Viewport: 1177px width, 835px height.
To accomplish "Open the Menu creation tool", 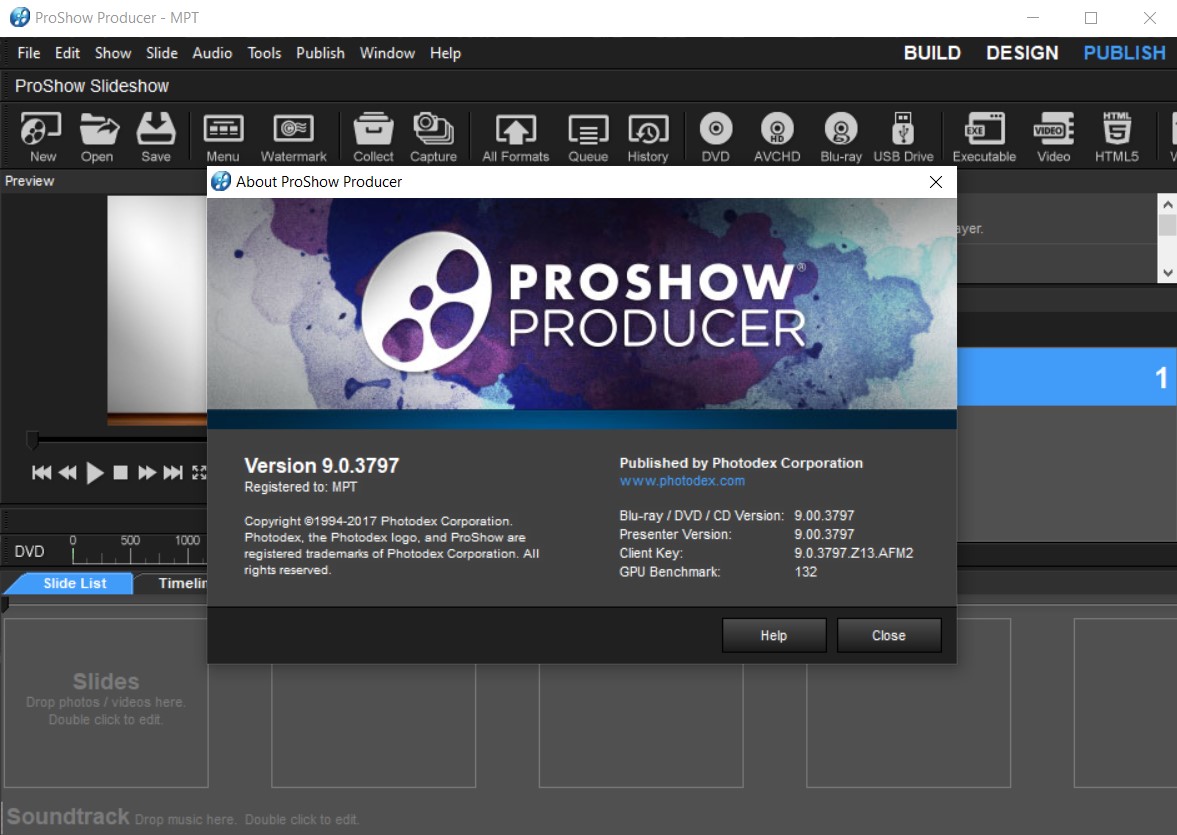I will point(223,136).
